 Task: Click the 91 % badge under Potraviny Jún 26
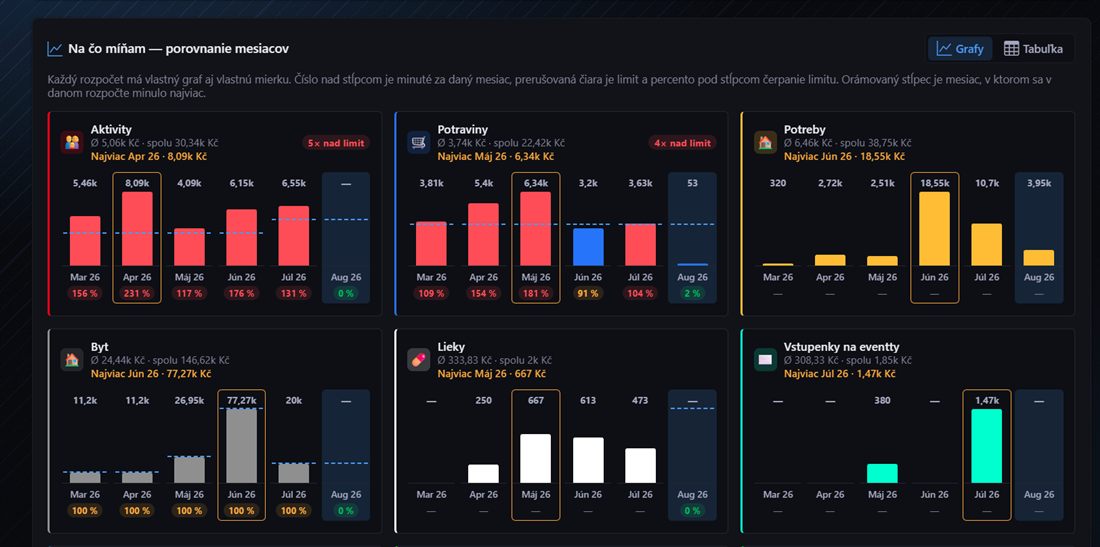[x=588, y=294]
